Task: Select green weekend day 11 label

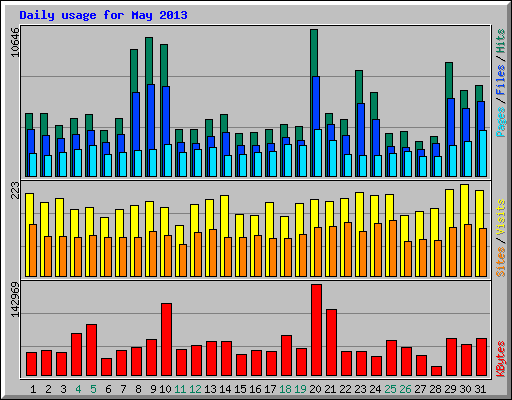Action: (x=180, y=389)
